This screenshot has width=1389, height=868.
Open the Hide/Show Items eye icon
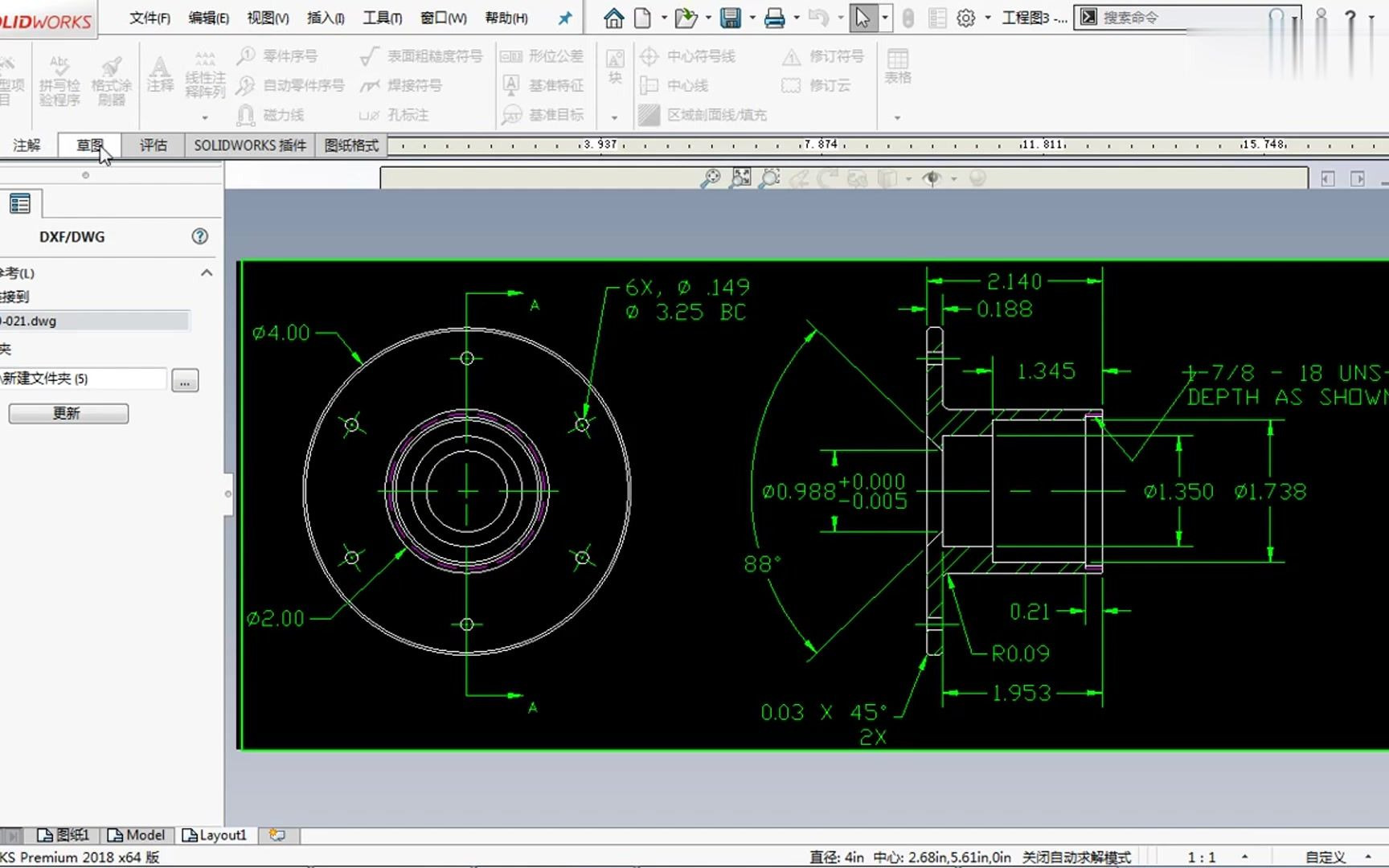click(932, 178)
